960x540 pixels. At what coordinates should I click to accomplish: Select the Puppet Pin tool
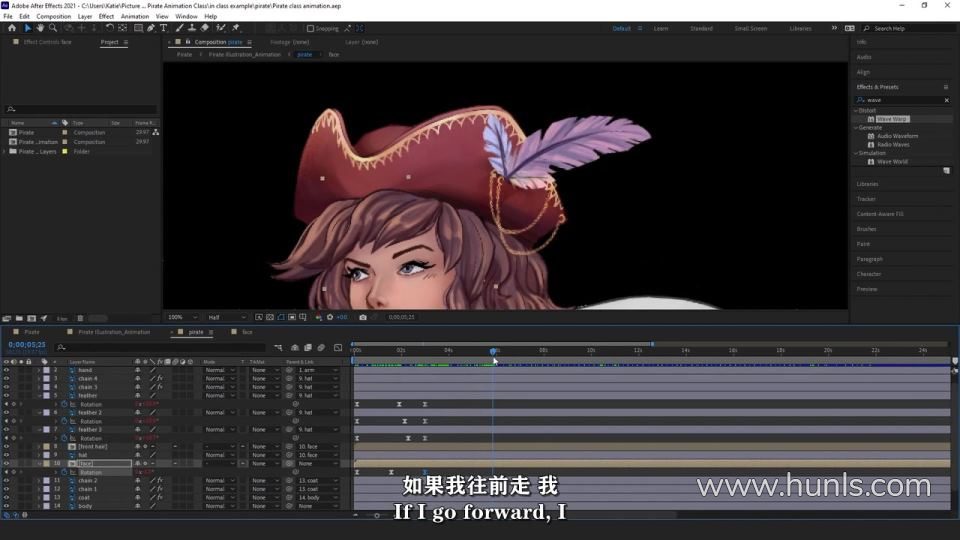coord(236,28)
